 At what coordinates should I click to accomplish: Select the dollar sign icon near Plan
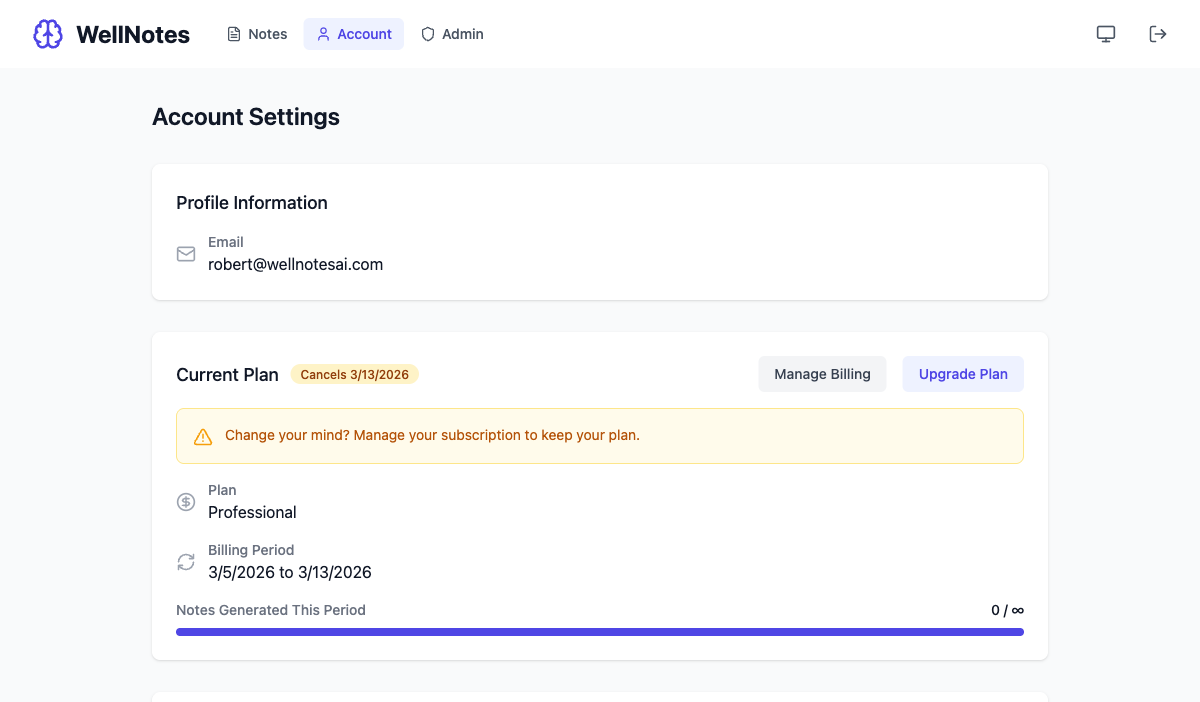(186, 501)
